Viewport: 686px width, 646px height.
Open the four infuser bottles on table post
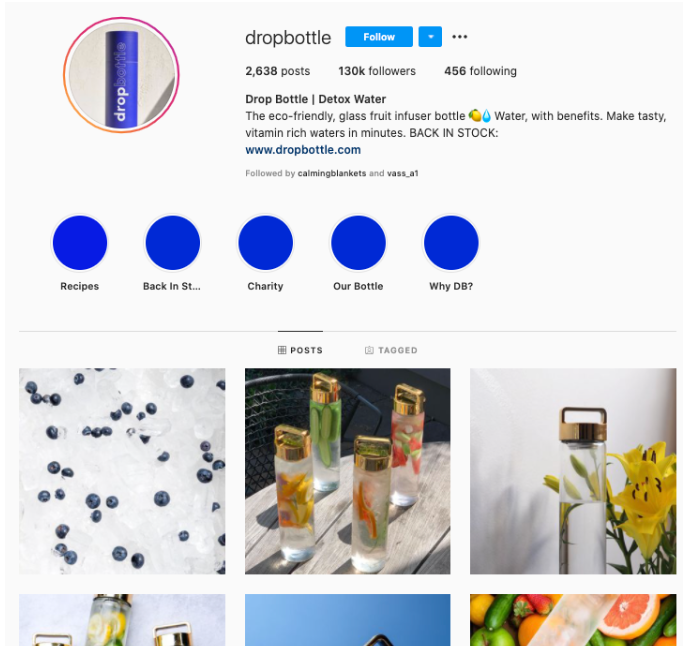click(x=347, y=471)
